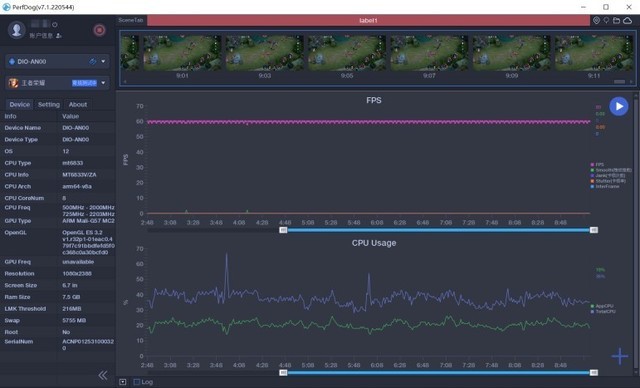Expand the log panel arrow at bottom

click(122, 382)
